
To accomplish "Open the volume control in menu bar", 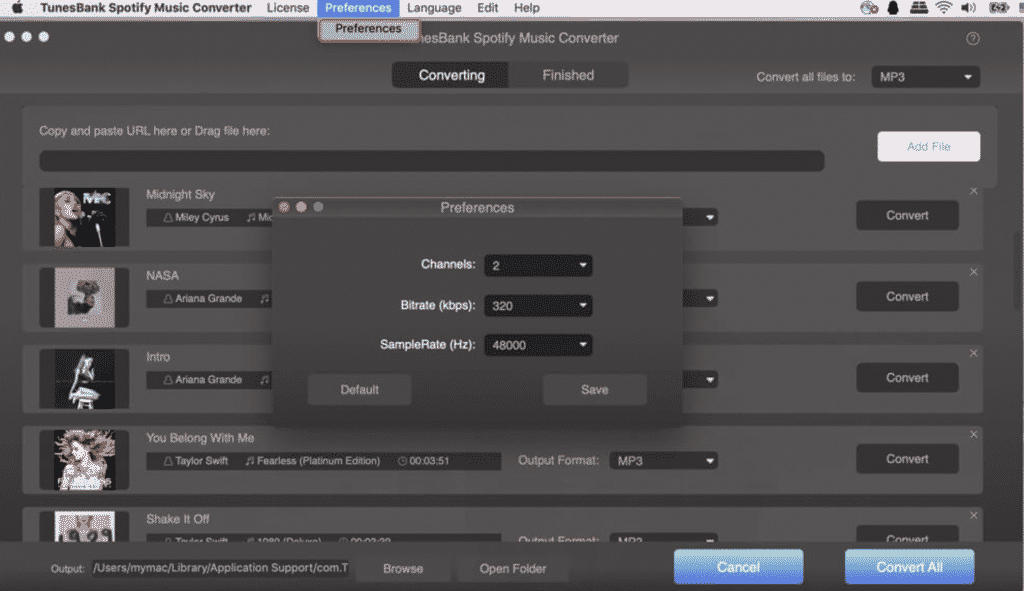I will (x=968, y=8).
